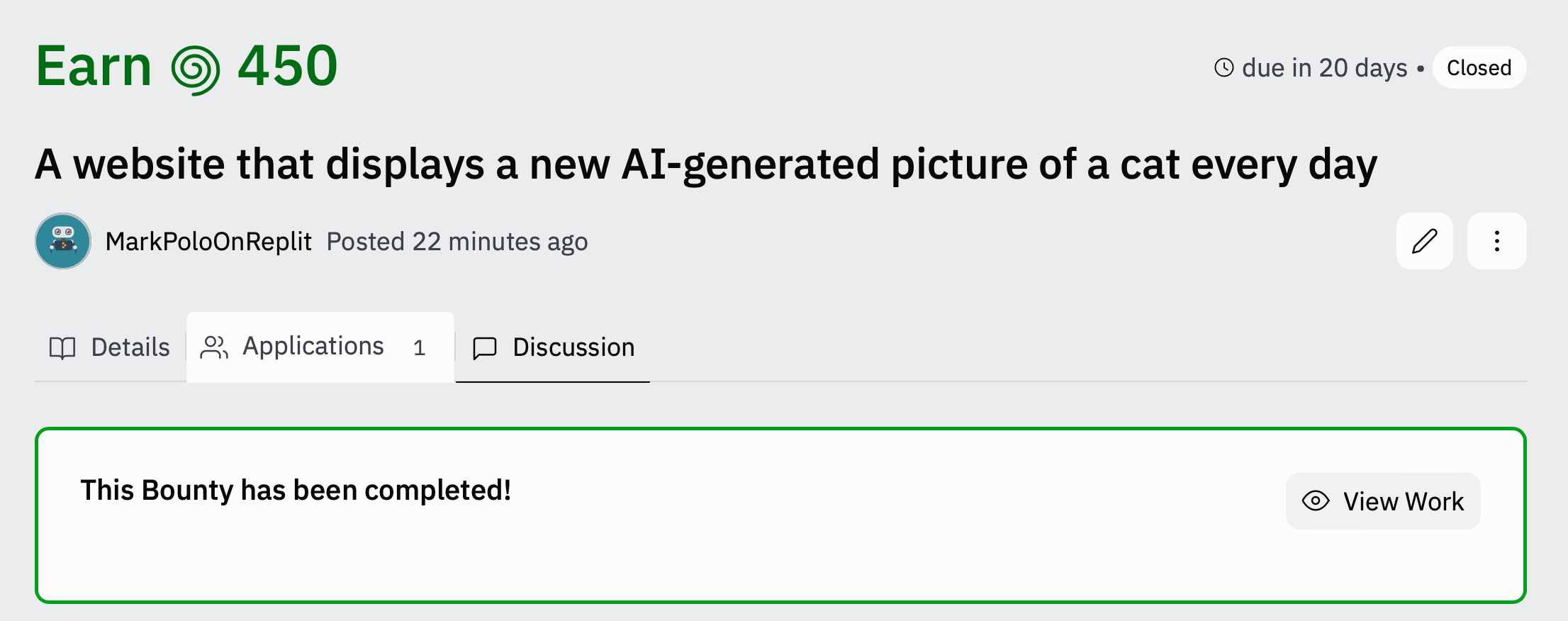Open the three-dot more options menu
Screen dimensions: 1568x621
click(x=1496, y=241)
